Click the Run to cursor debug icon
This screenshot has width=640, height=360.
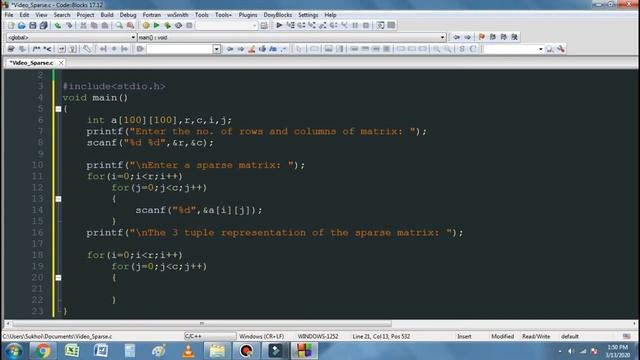(290, 25)
